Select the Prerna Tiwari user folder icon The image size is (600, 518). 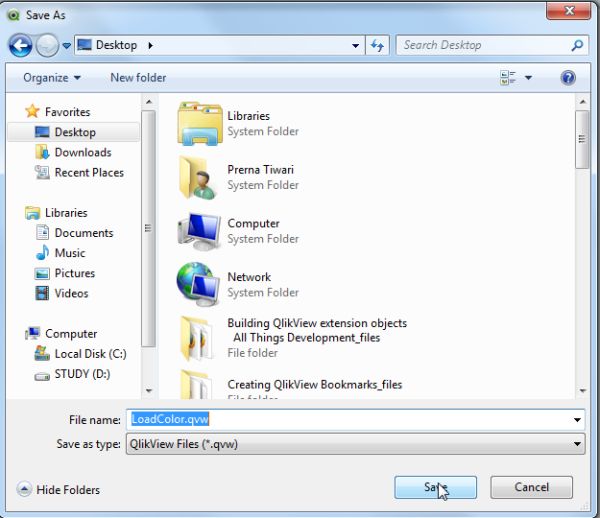point(197,178)
